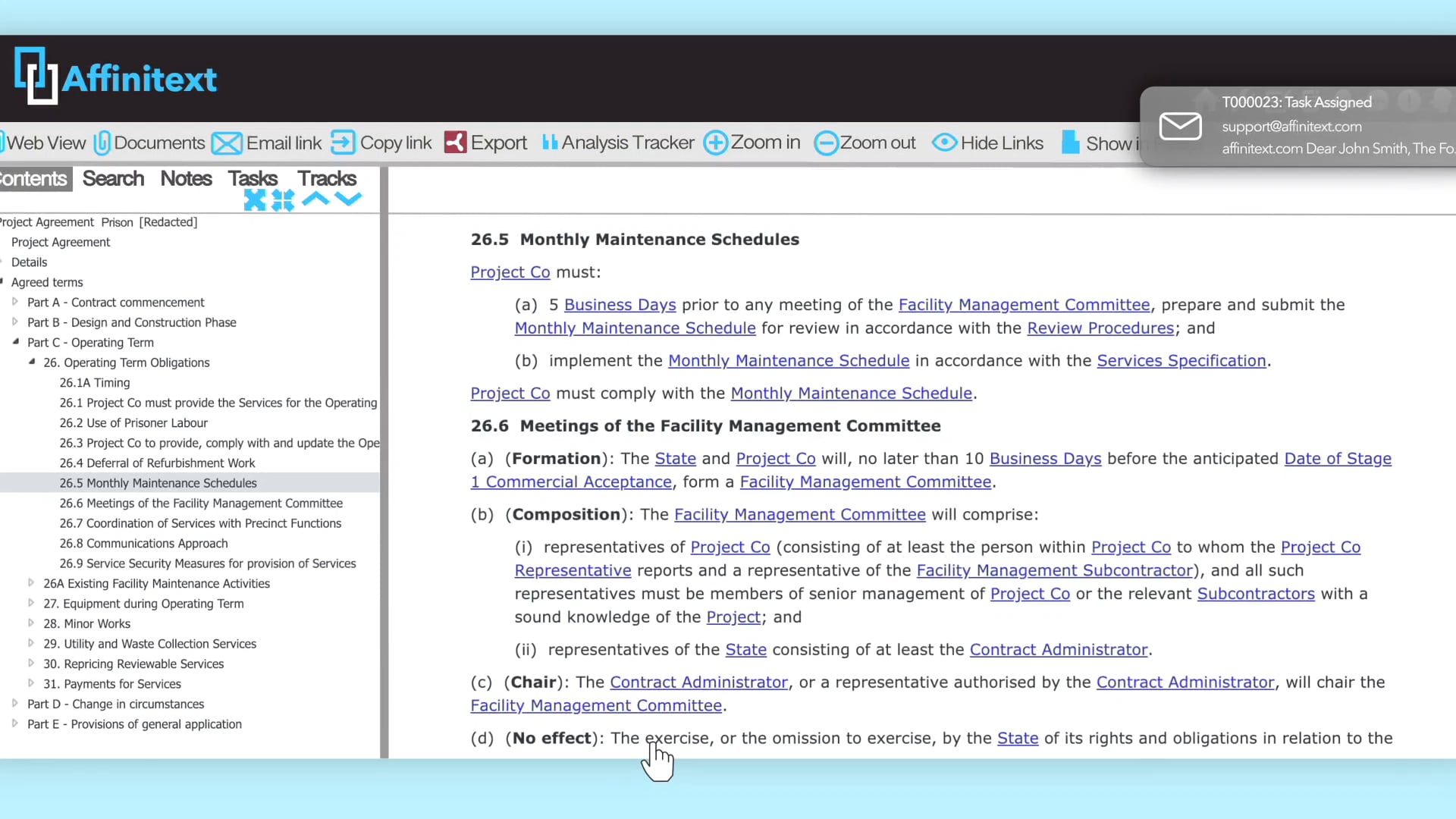The width and height of the screenshot is (1456, 819).
Task: Click the down chevron in contents panel
Action: 348,199
